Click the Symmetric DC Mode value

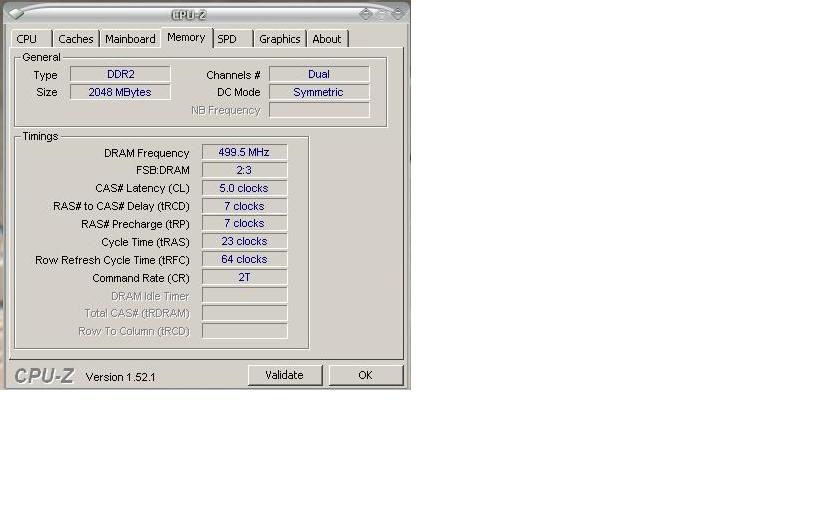[x=319, y=92]
